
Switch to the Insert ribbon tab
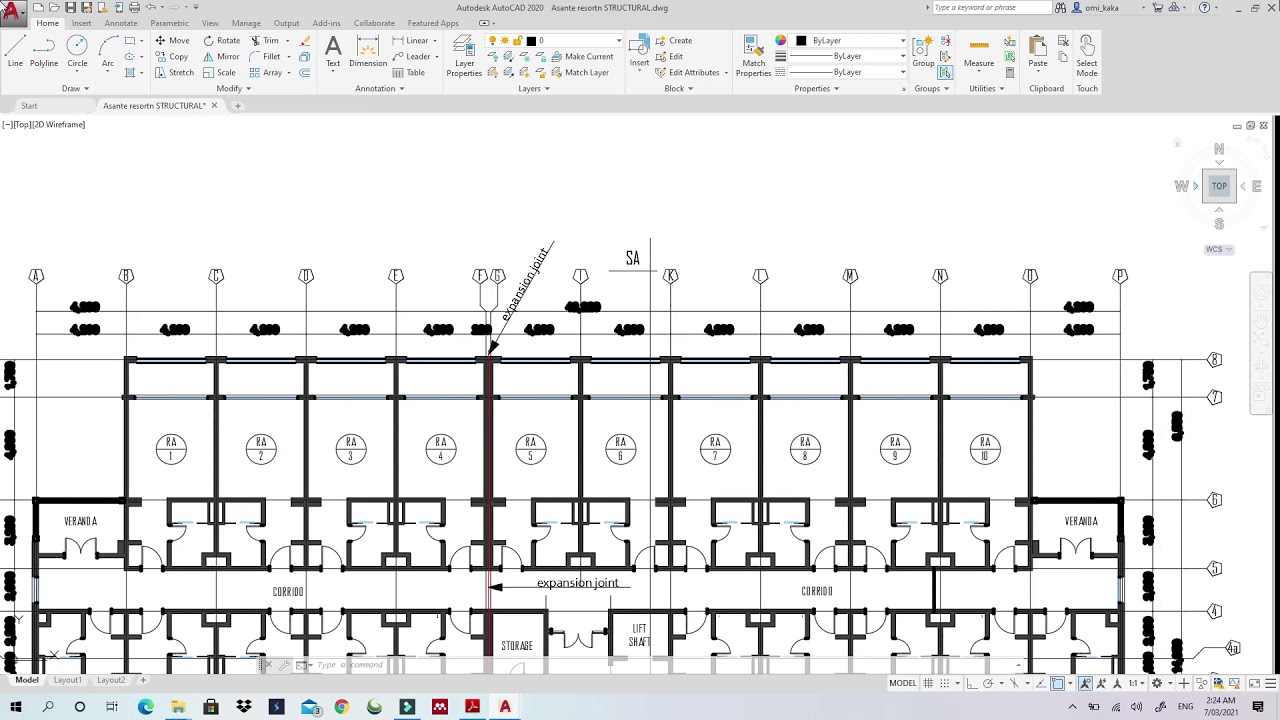coord(81,23)
